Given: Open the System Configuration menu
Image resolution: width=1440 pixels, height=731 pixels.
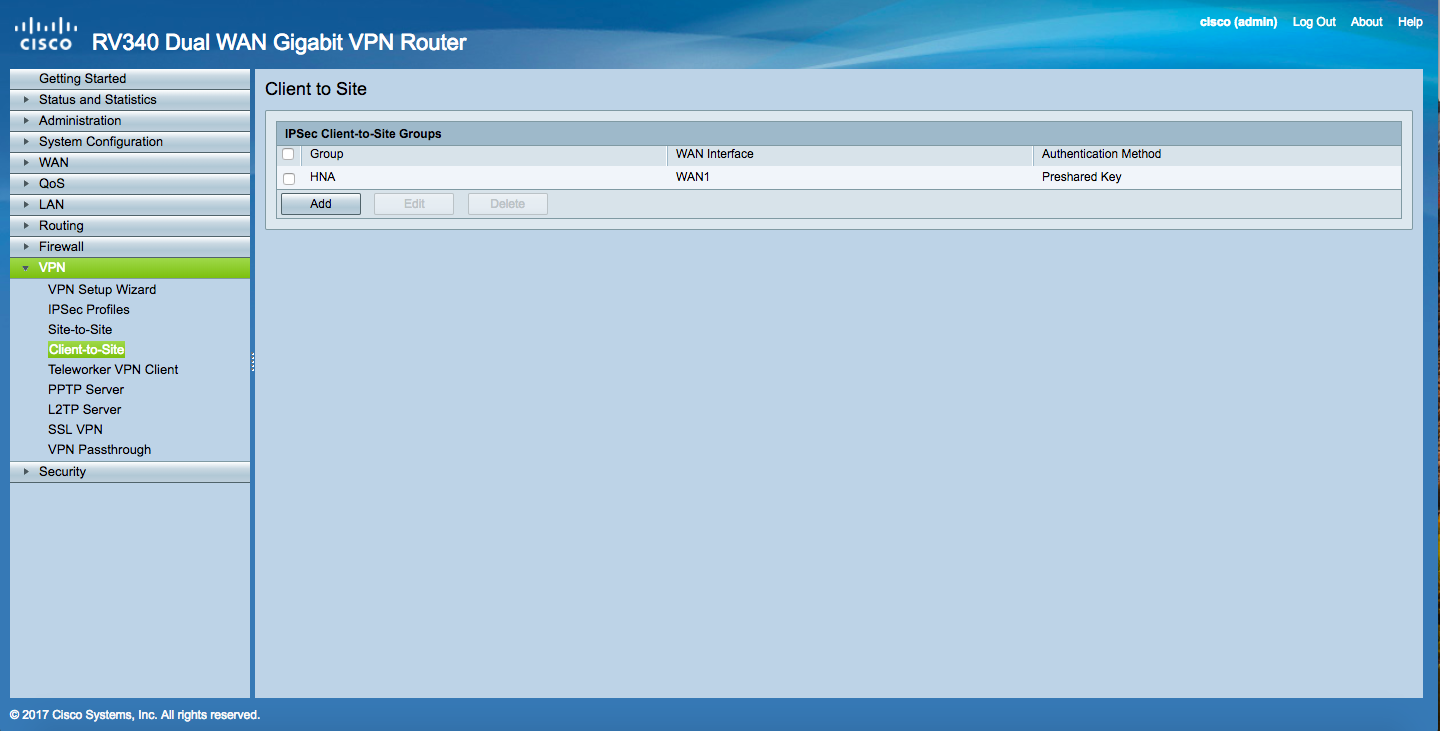Looking at the screenshot, I should tap(130, 141).
